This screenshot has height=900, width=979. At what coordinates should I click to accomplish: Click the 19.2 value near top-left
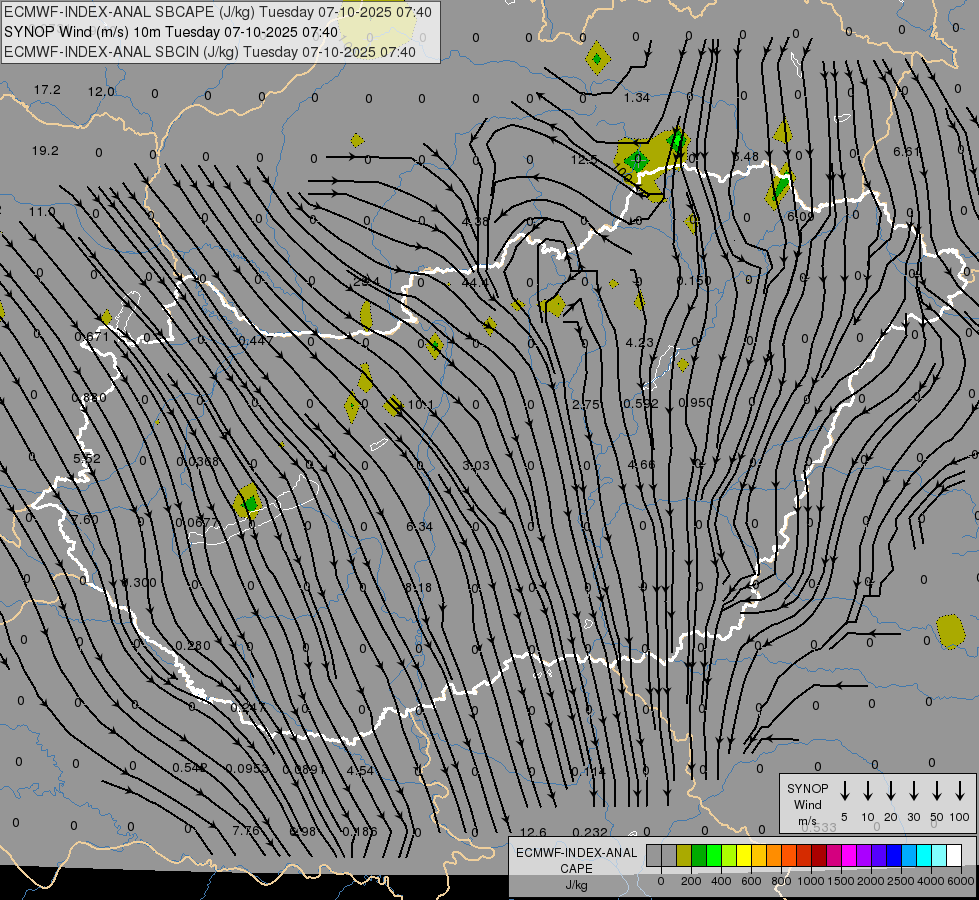45,151
